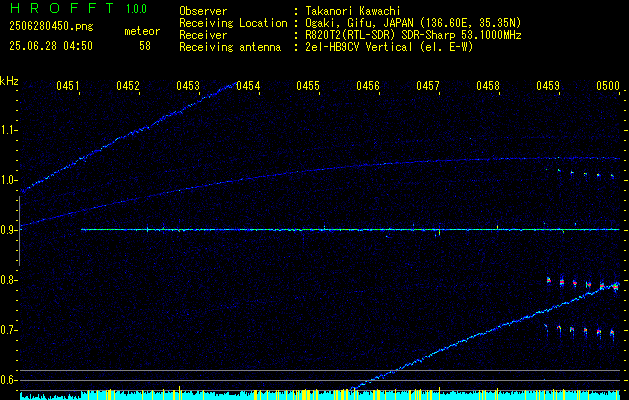Click time marker 0458
The image size is (629, 400).
(x=488, y=85)
